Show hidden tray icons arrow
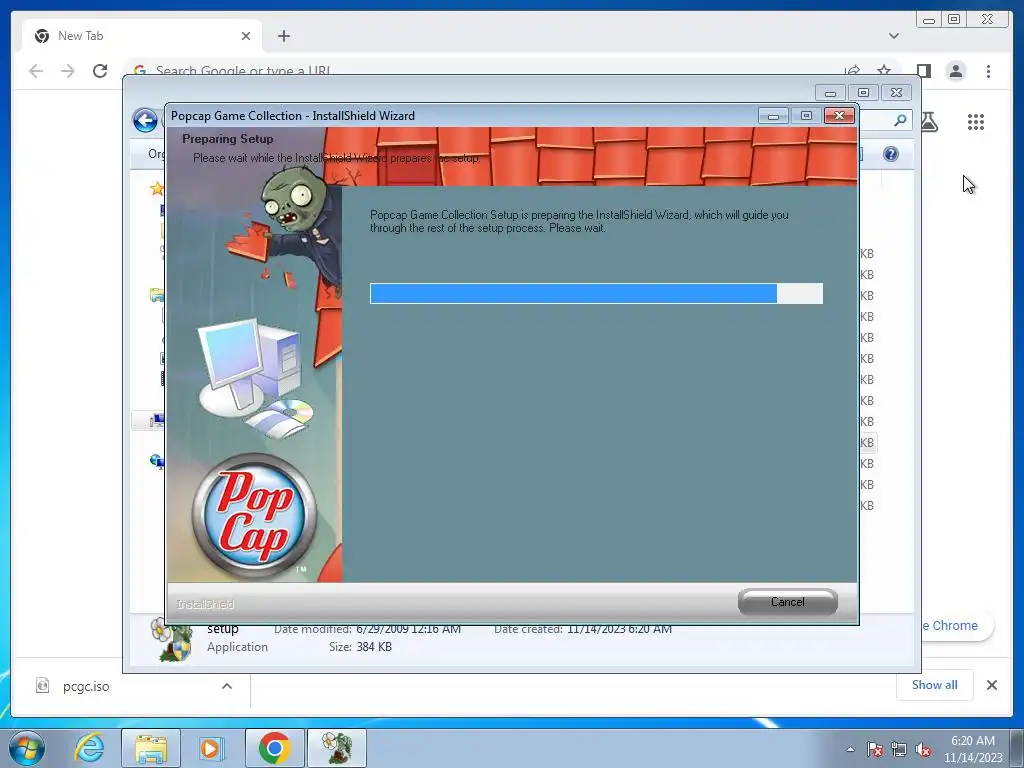 click(850, 749)
